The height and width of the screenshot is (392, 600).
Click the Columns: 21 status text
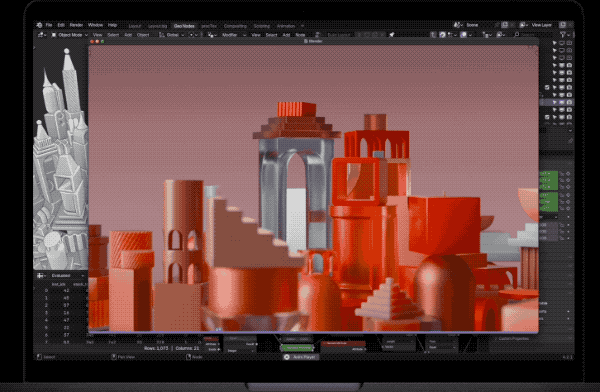(x=188, y=348)
